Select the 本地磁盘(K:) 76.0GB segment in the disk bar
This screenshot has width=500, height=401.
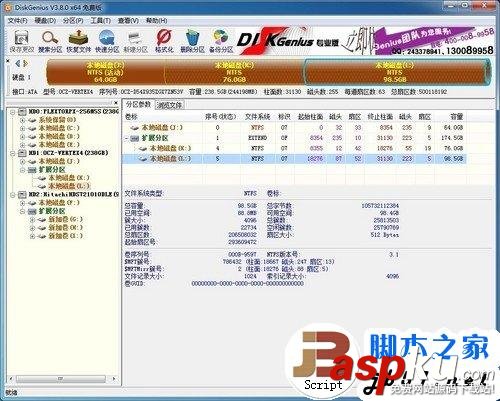(x=234, y=72)
